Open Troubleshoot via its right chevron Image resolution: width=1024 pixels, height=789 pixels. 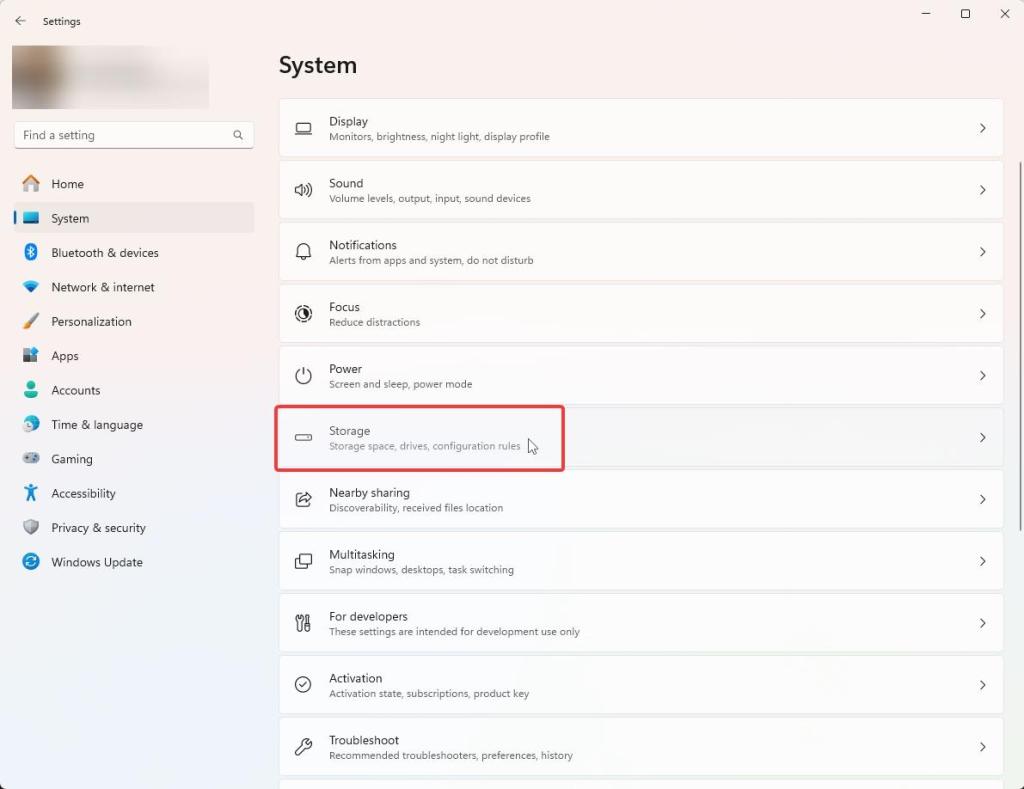coord(982,747)
